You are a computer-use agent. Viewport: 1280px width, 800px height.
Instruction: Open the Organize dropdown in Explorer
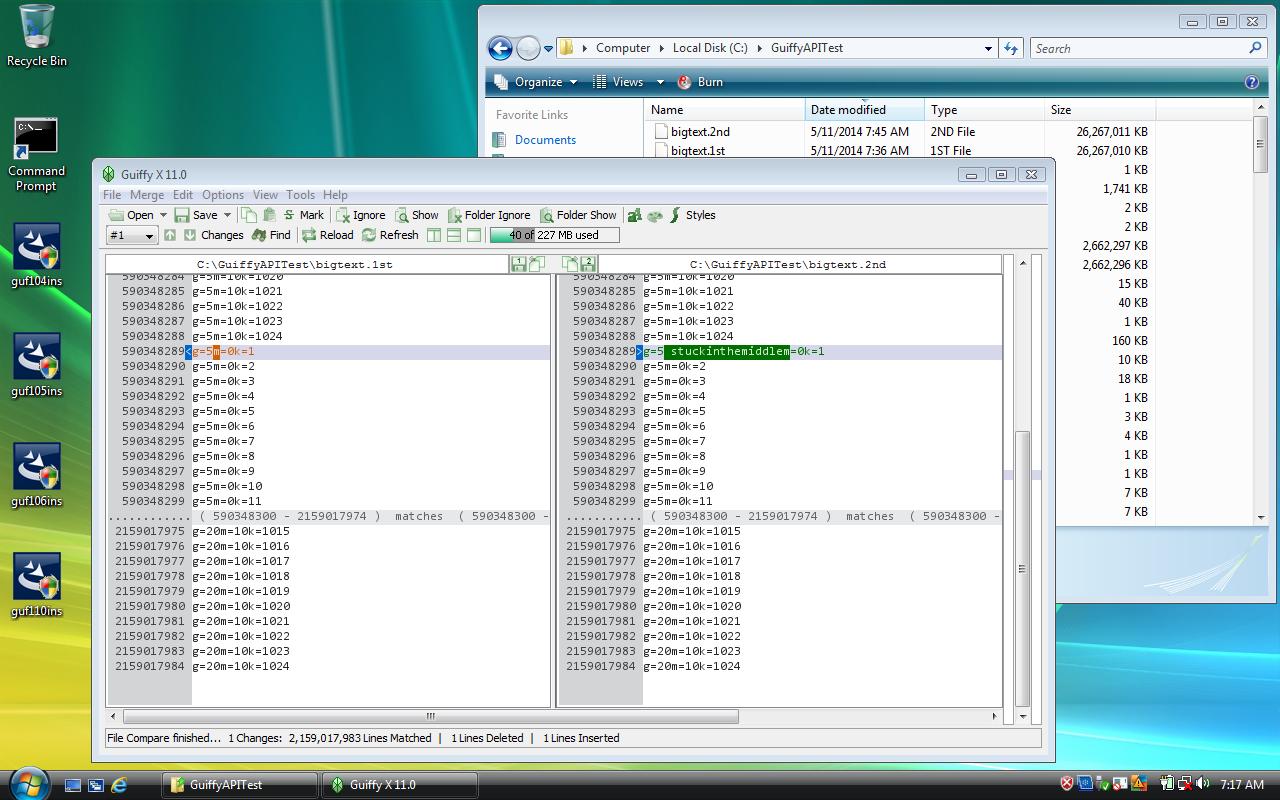click(x=535, y=82)
